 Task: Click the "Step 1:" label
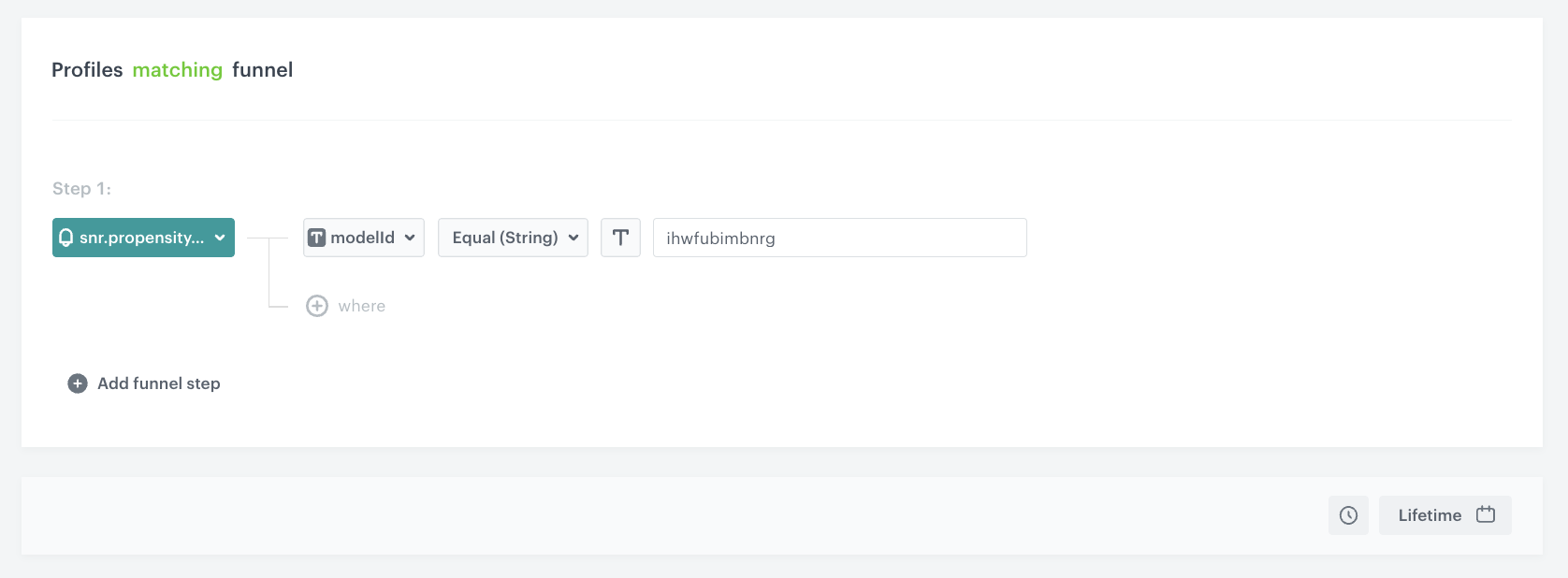[81, 189]
